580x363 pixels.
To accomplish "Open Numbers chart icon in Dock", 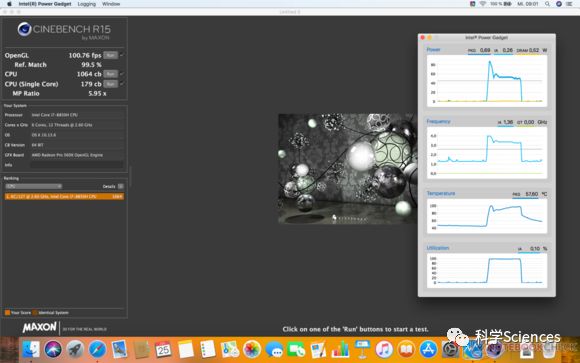I will coord(340,349).
